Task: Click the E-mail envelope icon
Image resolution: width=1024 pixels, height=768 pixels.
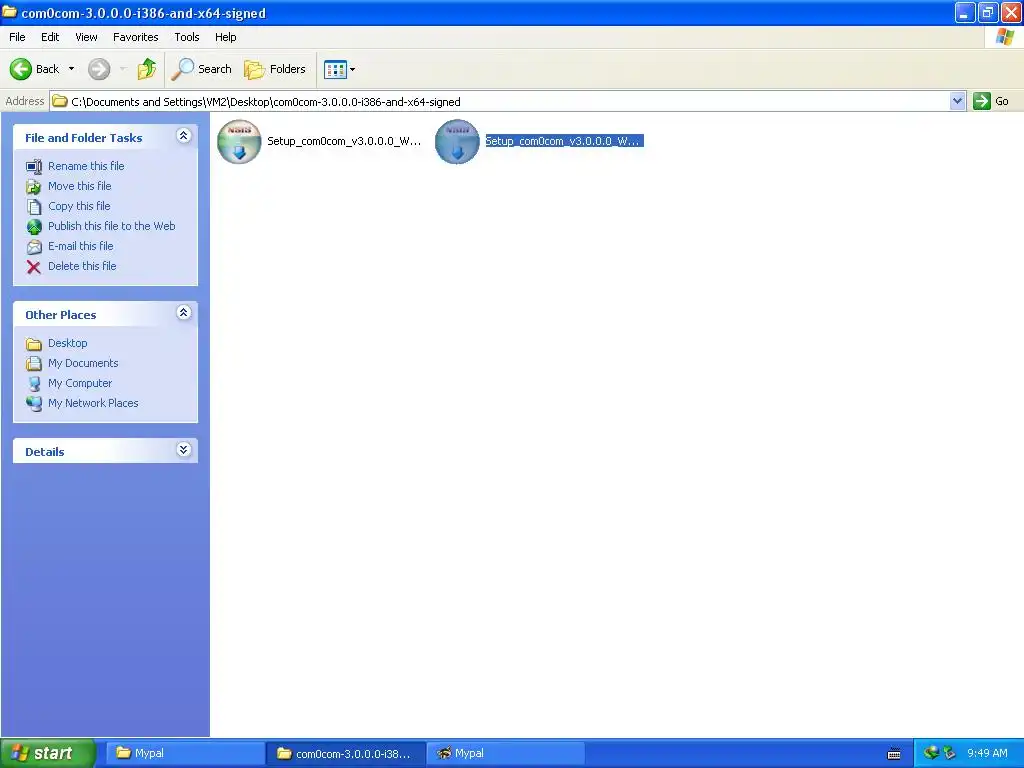Action: click(x=34, y=247)
